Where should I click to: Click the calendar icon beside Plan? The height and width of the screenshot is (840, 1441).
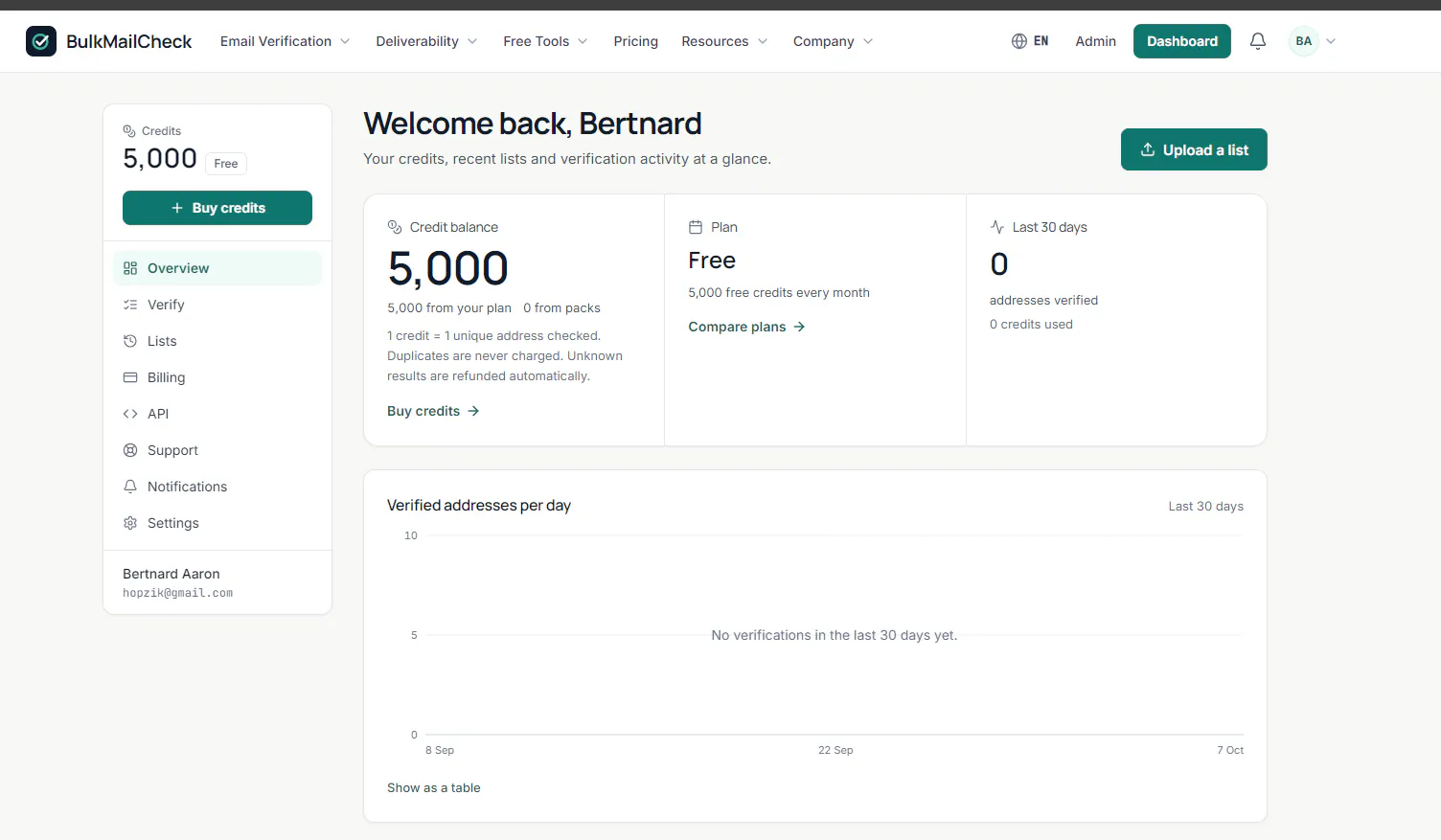click(696, 227)
